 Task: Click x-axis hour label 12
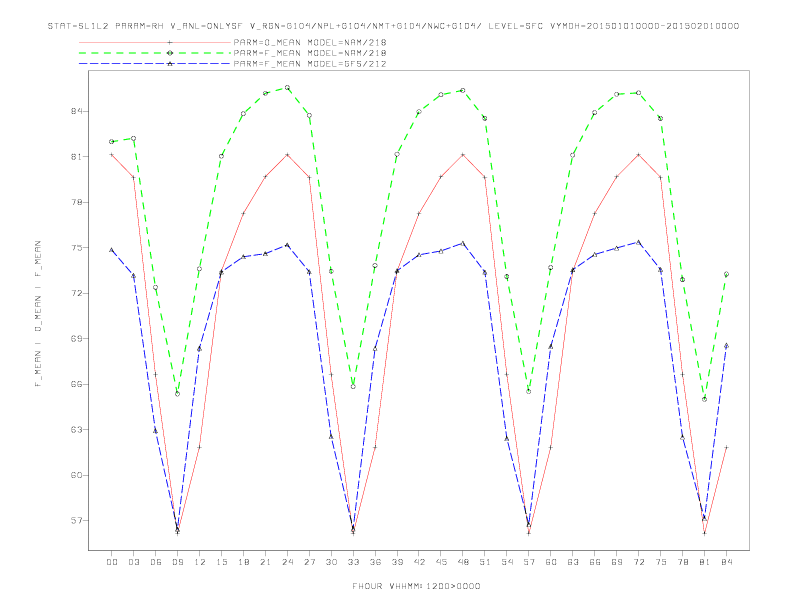pyautogui.click(x=200, y=562)
